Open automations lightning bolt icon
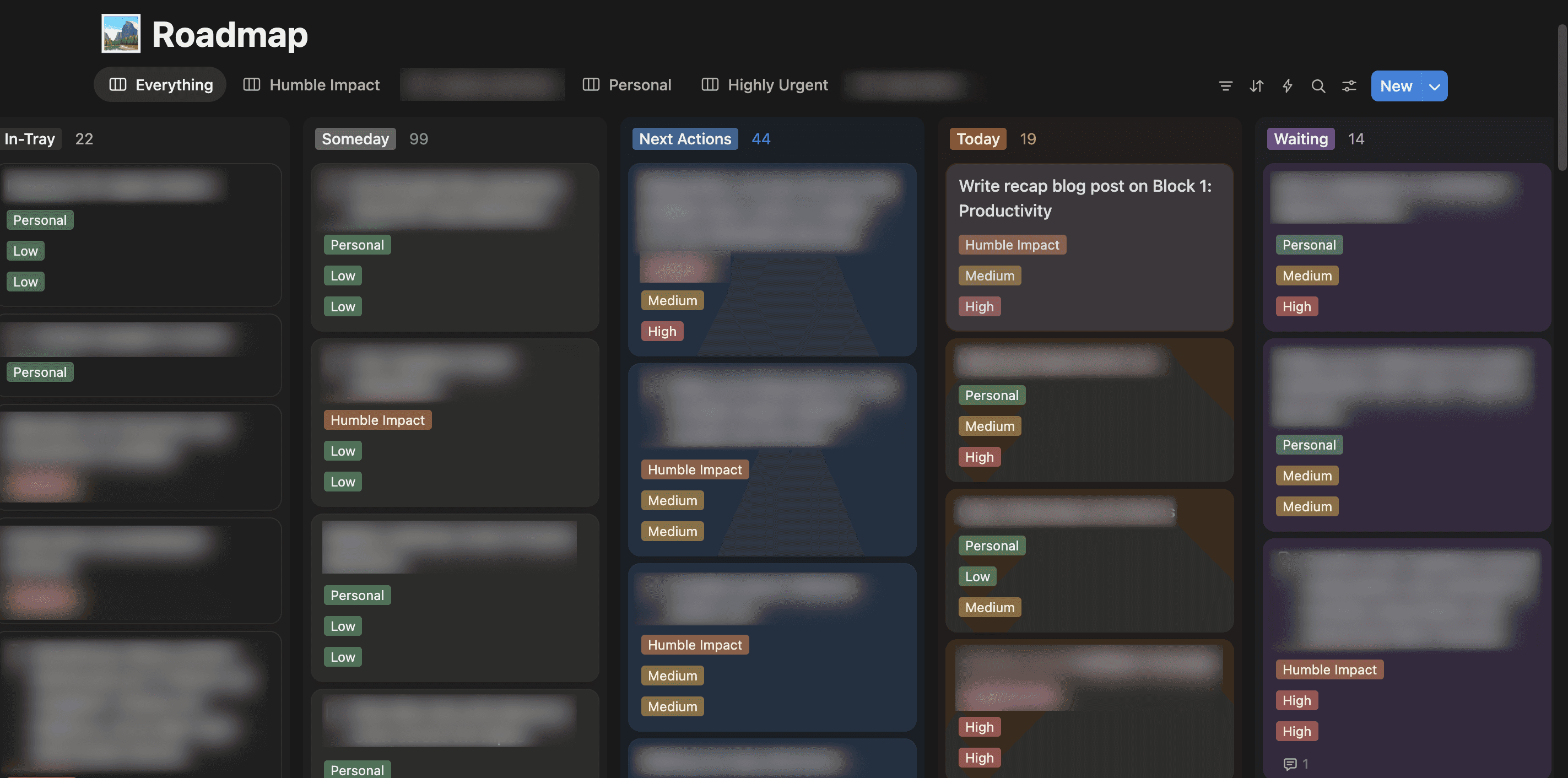 pyautogui.click(x=1288, y=86)
